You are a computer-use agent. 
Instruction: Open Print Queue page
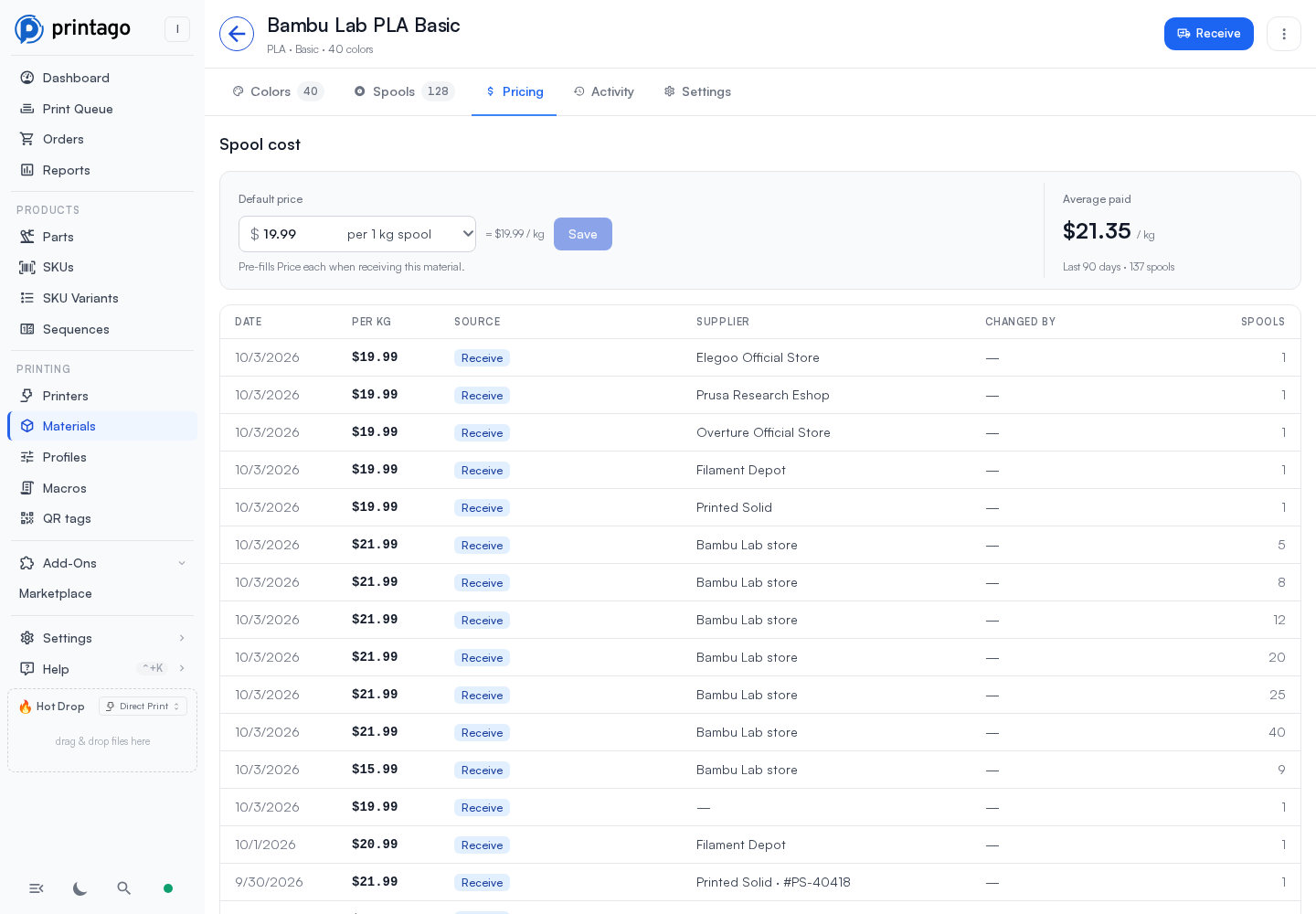tap(102, 109)
